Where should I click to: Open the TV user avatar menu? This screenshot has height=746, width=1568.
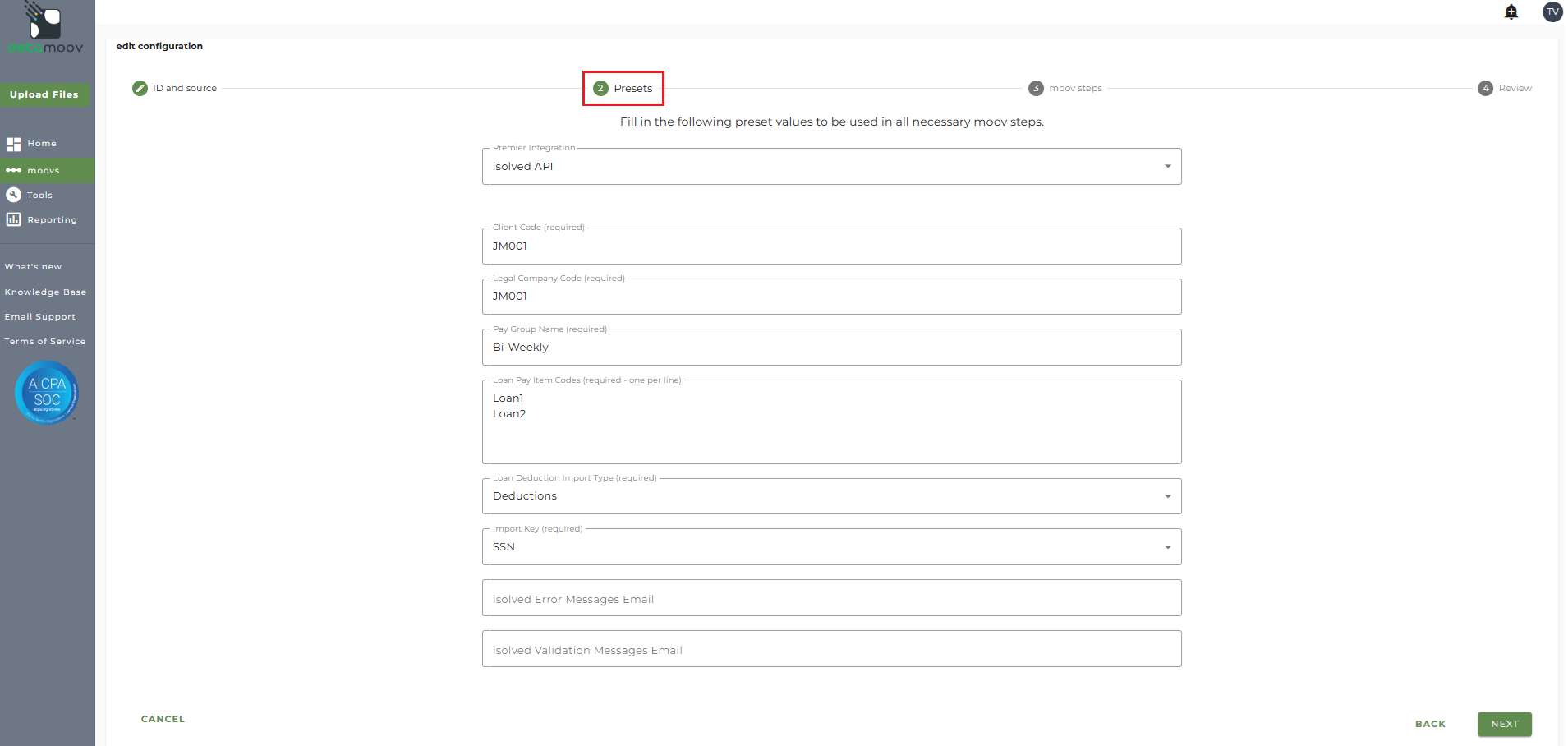point(1552,12)
